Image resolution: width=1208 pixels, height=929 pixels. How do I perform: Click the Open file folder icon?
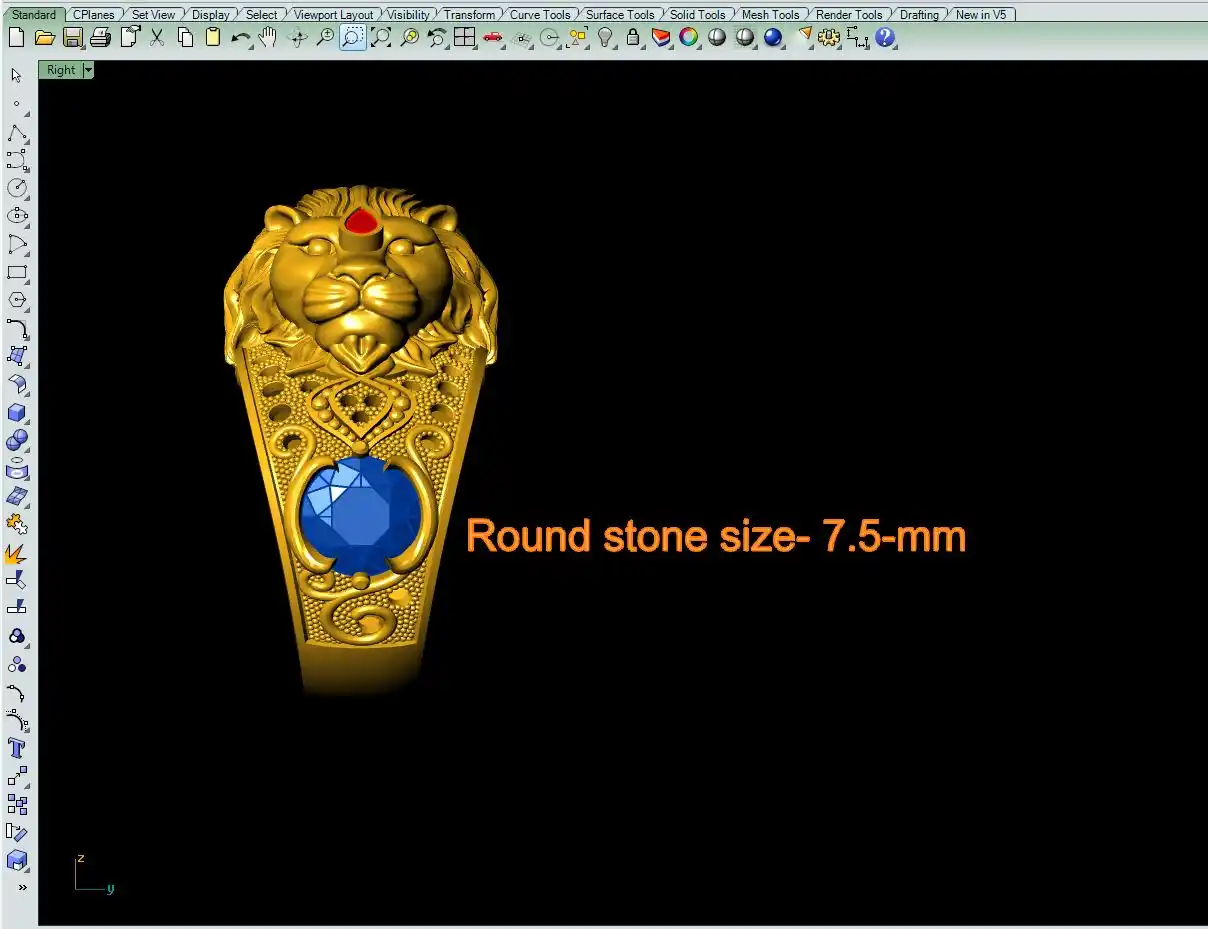(44, 38)
